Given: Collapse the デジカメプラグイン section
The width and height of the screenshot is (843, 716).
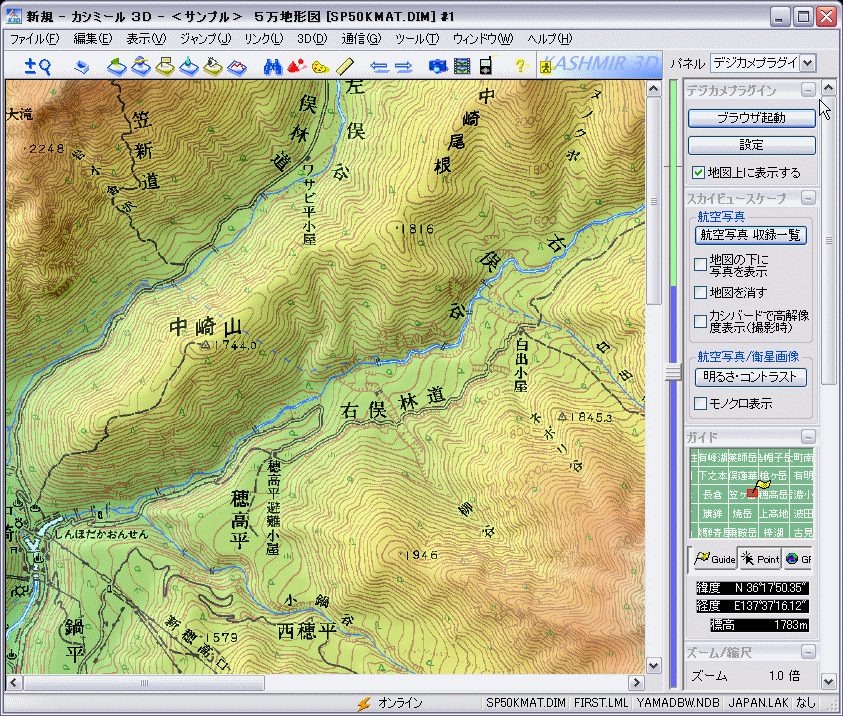Looking at the screenshot, I should tap(808, 90).
